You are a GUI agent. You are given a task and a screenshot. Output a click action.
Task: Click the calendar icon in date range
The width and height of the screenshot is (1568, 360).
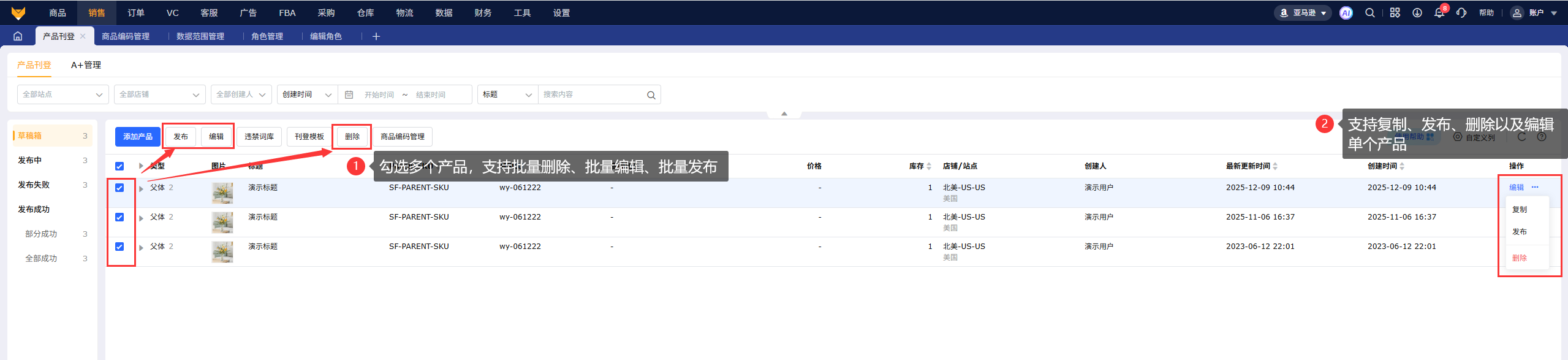[x=349, y=94]
